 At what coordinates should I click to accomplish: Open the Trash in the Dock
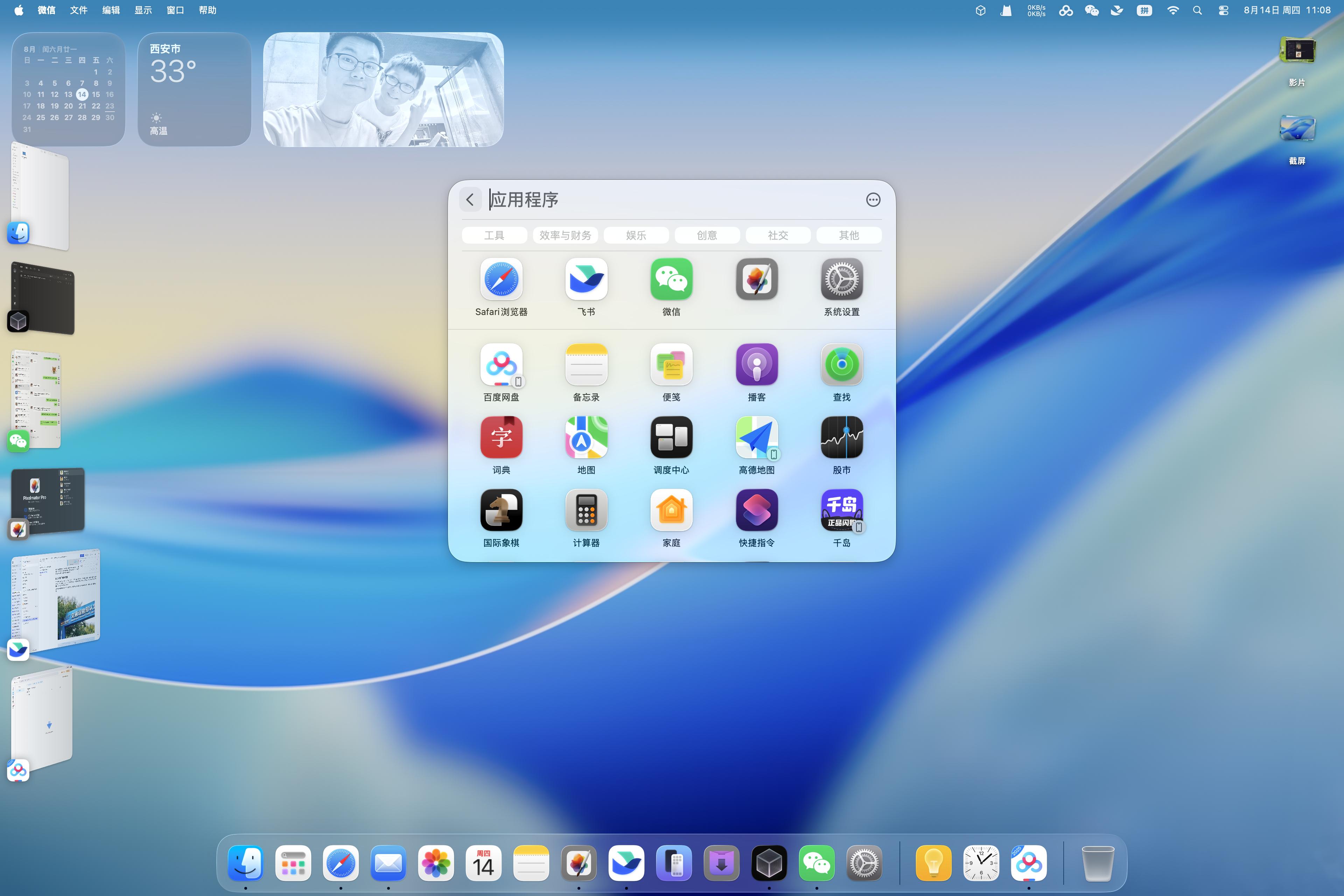(x=1098, y=863)
